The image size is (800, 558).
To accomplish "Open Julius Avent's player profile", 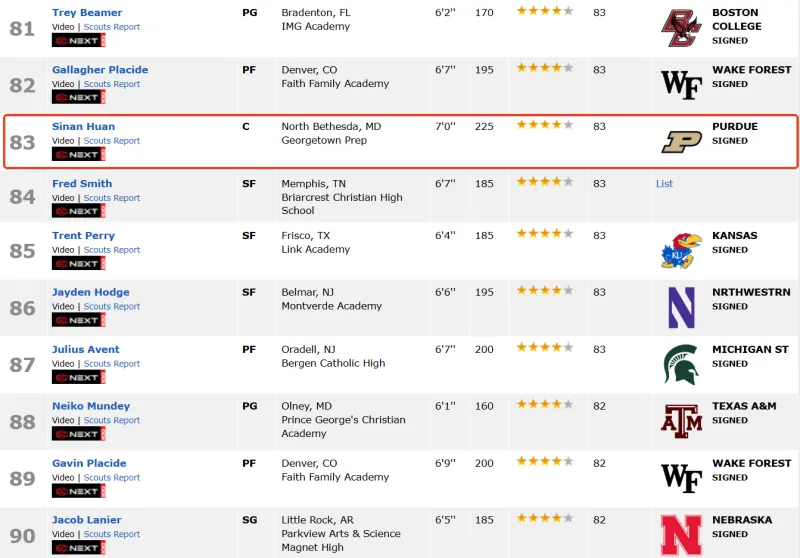I will [x=85, y=350].
